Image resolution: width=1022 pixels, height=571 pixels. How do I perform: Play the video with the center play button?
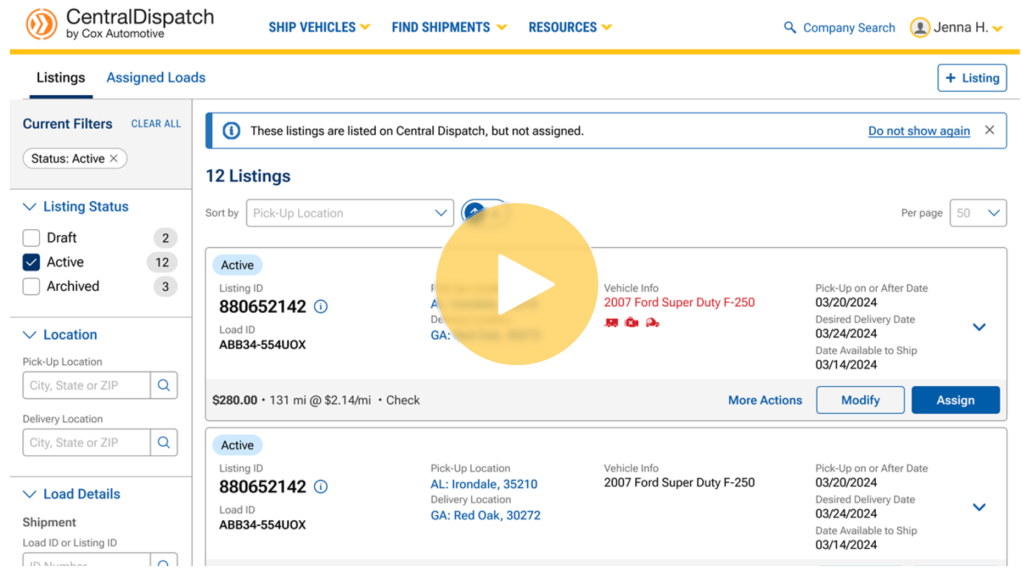516,286
